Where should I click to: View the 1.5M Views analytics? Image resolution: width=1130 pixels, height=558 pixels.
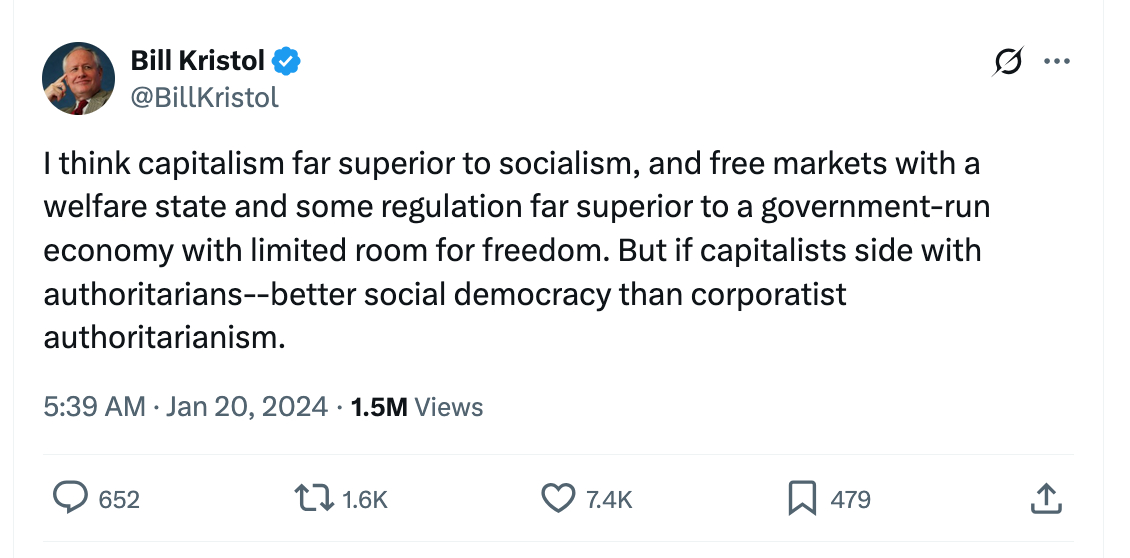[417, 407]
